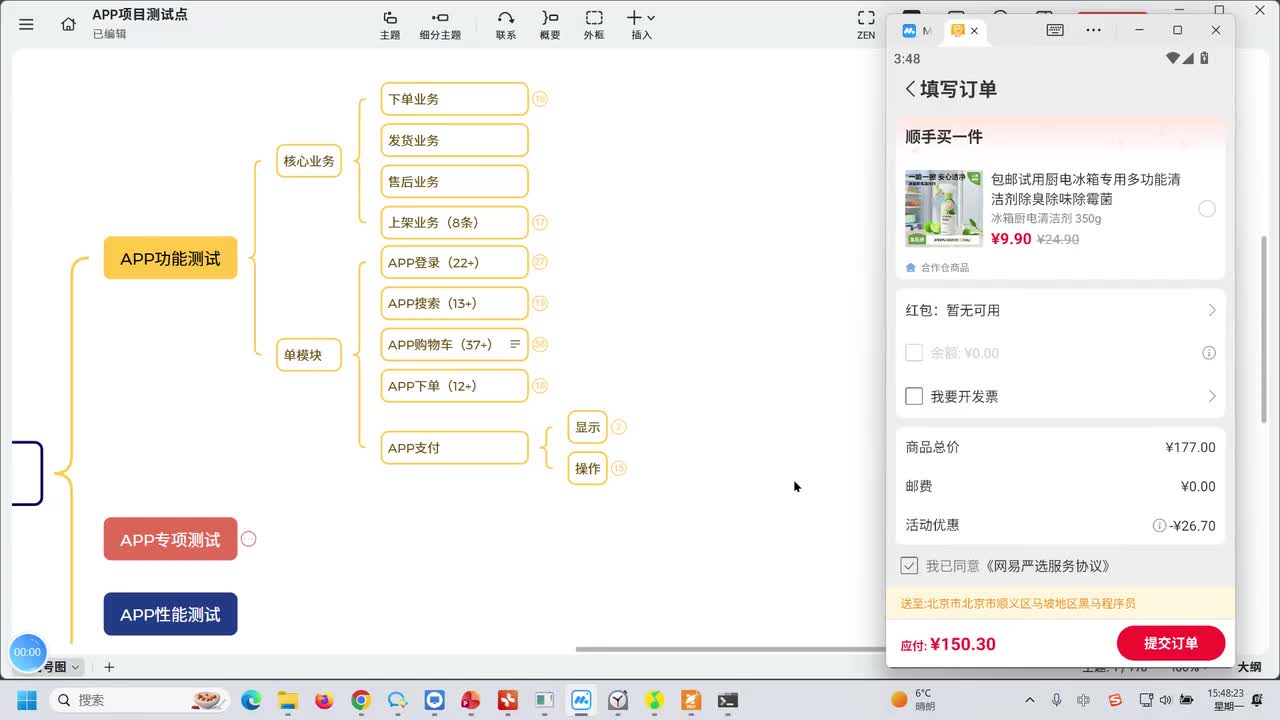Expand the count badge next to 下单业务
This screenshot has width=1280, height=720.
point(540,99)
